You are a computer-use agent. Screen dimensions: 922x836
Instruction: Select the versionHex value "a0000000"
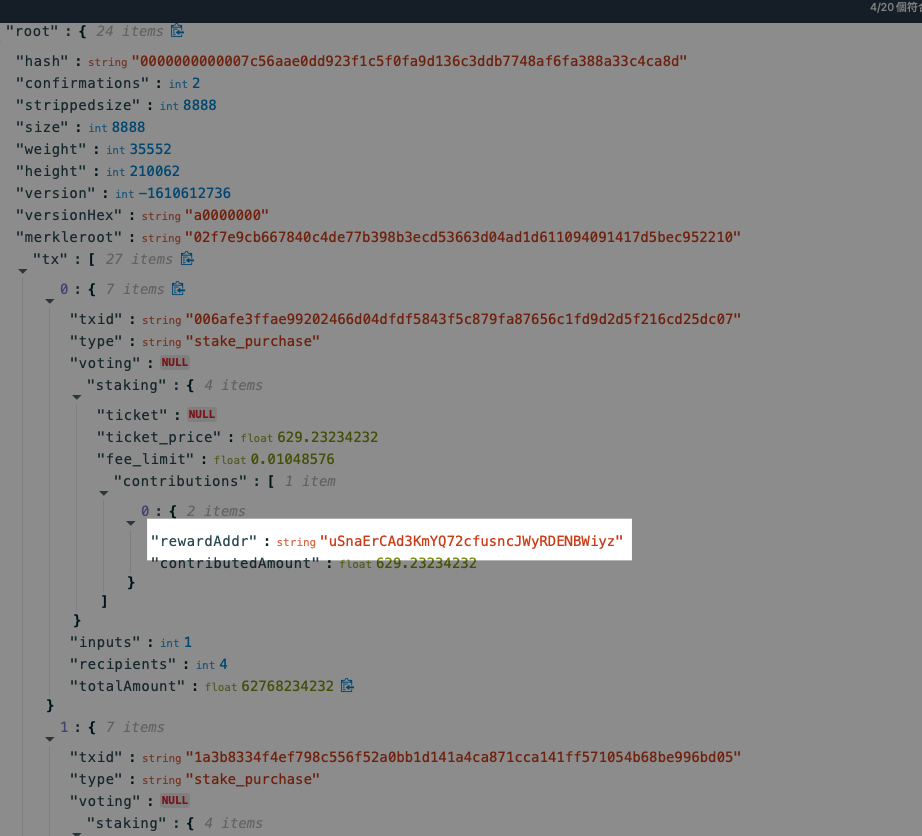pyautogui.click(x=227, y=215)
